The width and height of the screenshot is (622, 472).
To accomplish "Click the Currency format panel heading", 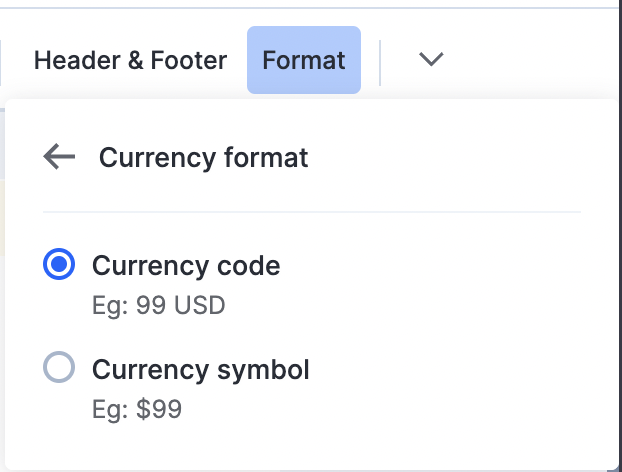I will (x=203, y=157).
